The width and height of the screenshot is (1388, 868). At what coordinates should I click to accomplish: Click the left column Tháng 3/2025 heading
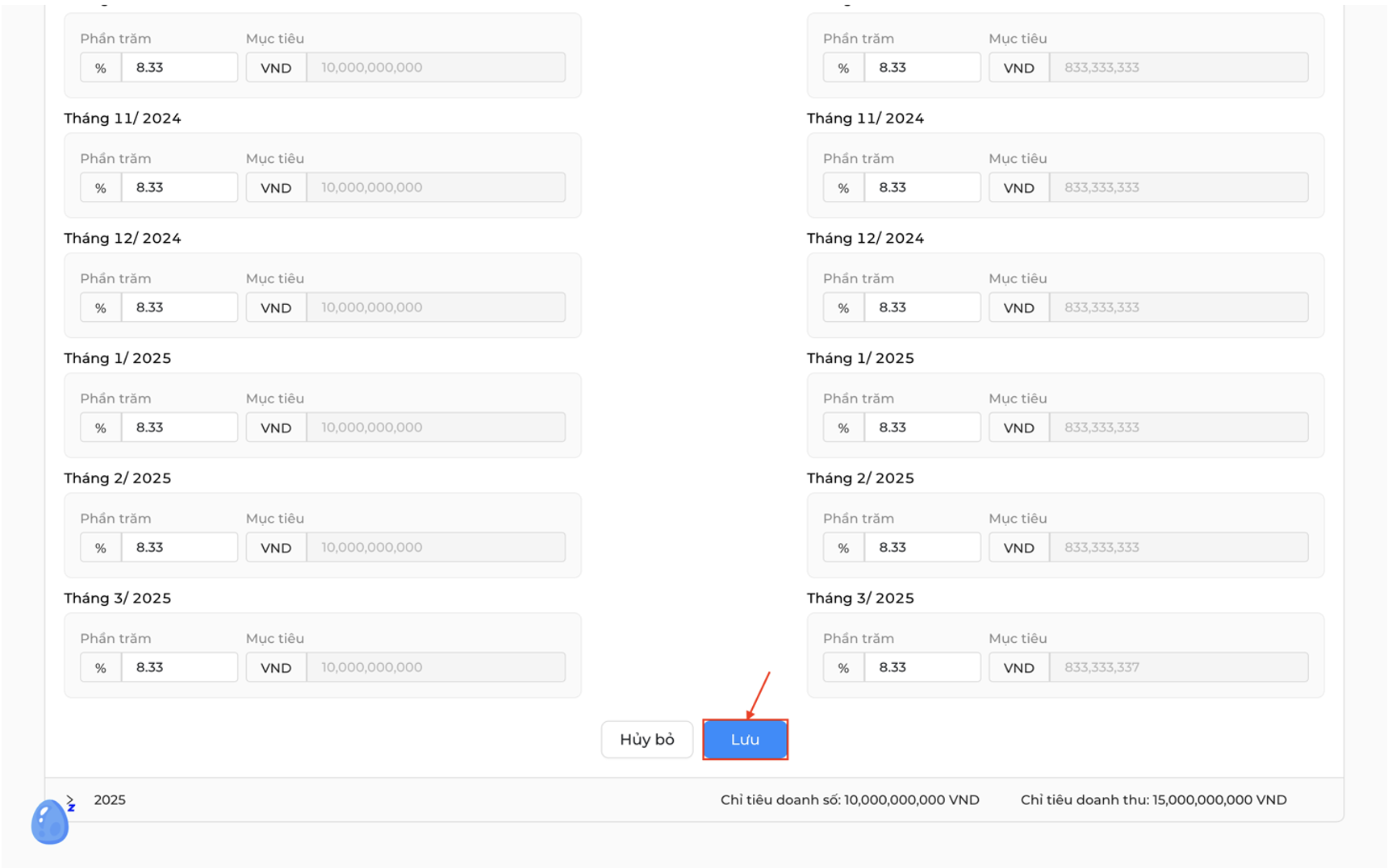118,598
